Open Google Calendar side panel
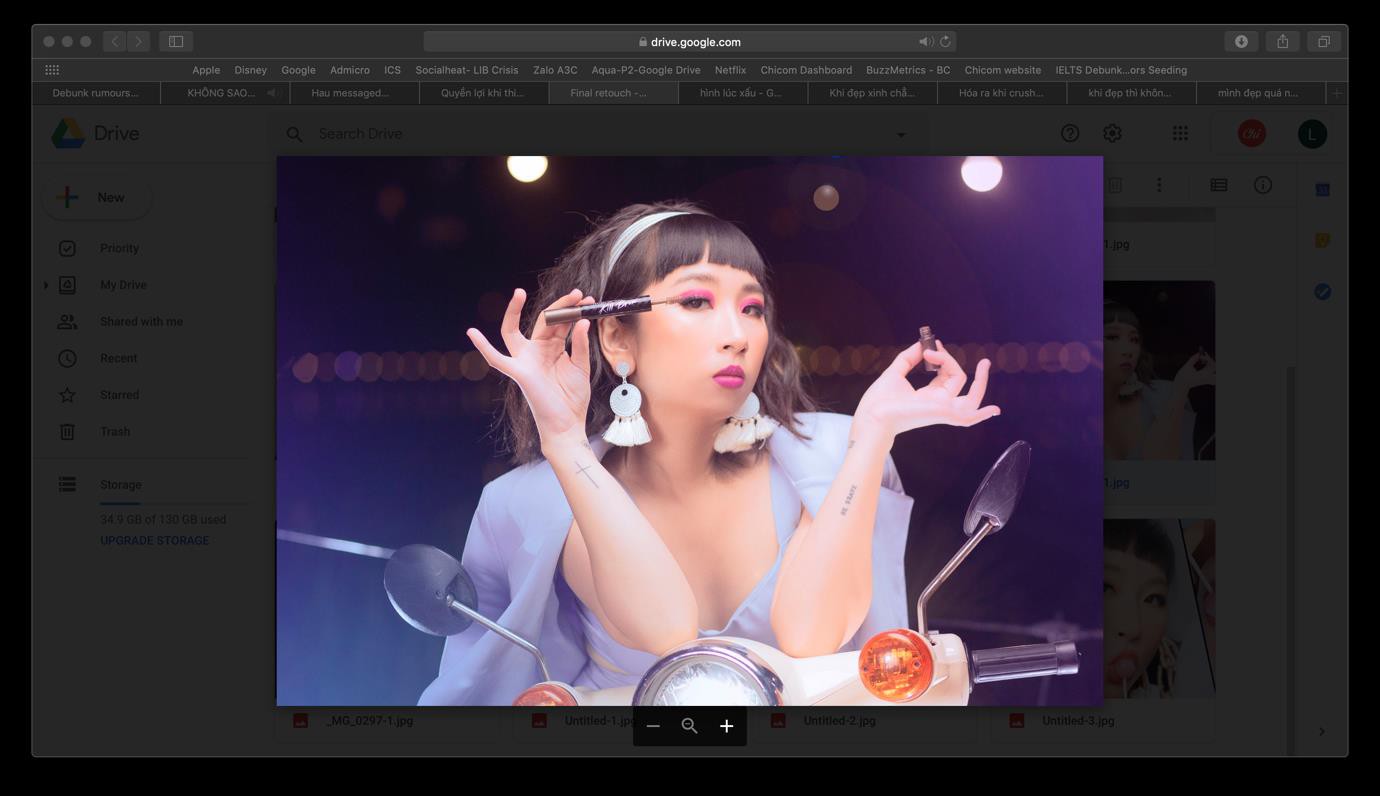Image resolution: width=1380 pixels, height=796 pixels. (x=1322, y=190)
